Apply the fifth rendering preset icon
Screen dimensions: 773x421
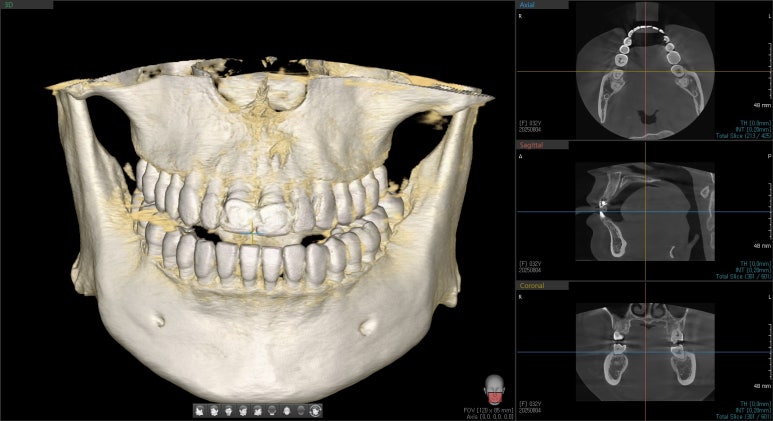click(x=257, y=410)
